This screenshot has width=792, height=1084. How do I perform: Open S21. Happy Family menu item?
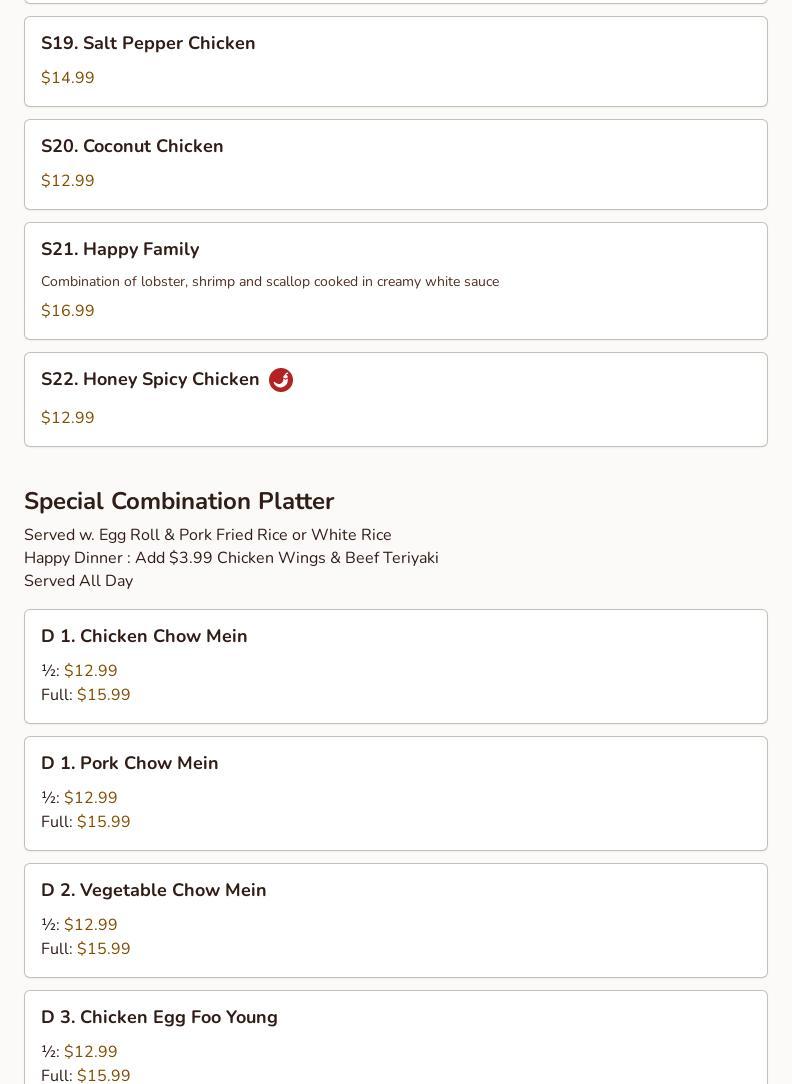396,281
